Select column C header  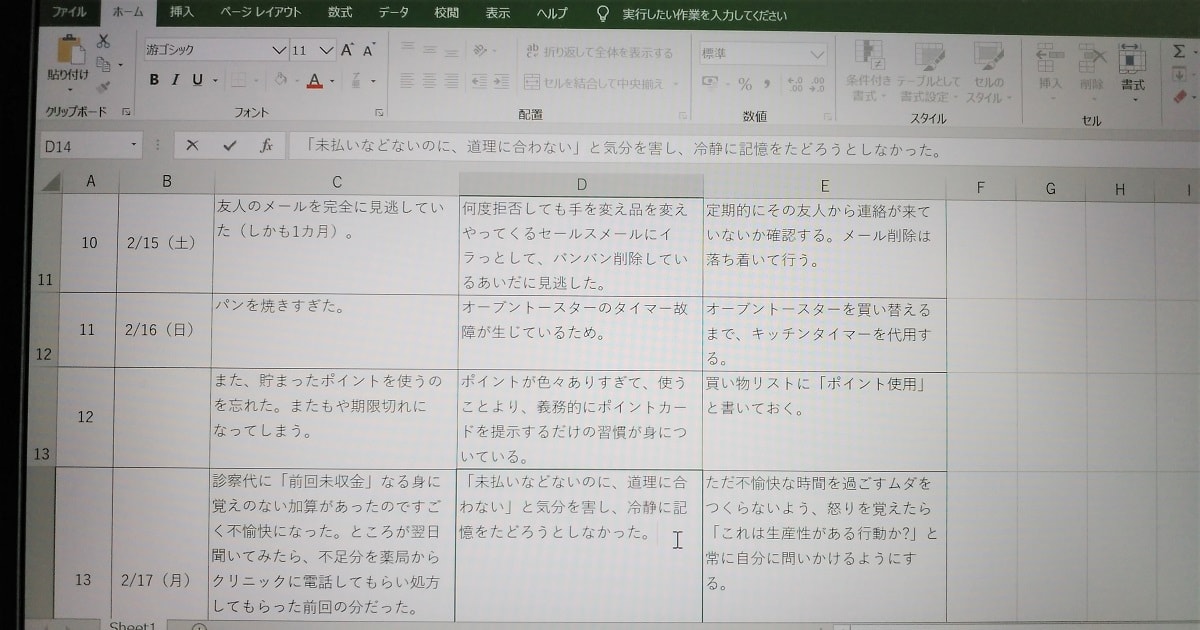pos(336,182)
